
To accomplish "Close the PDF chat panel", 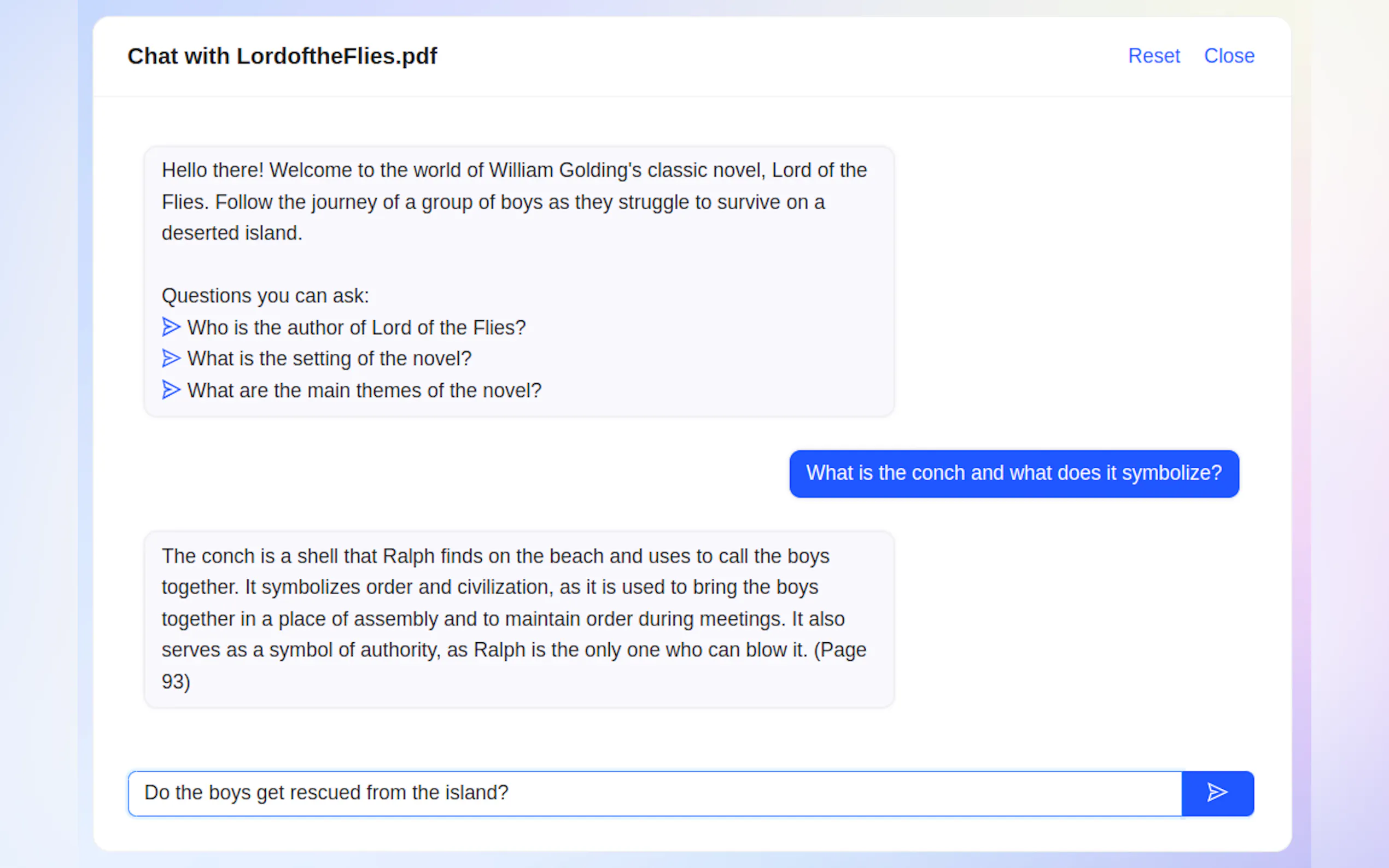I will coord(1229,56).
